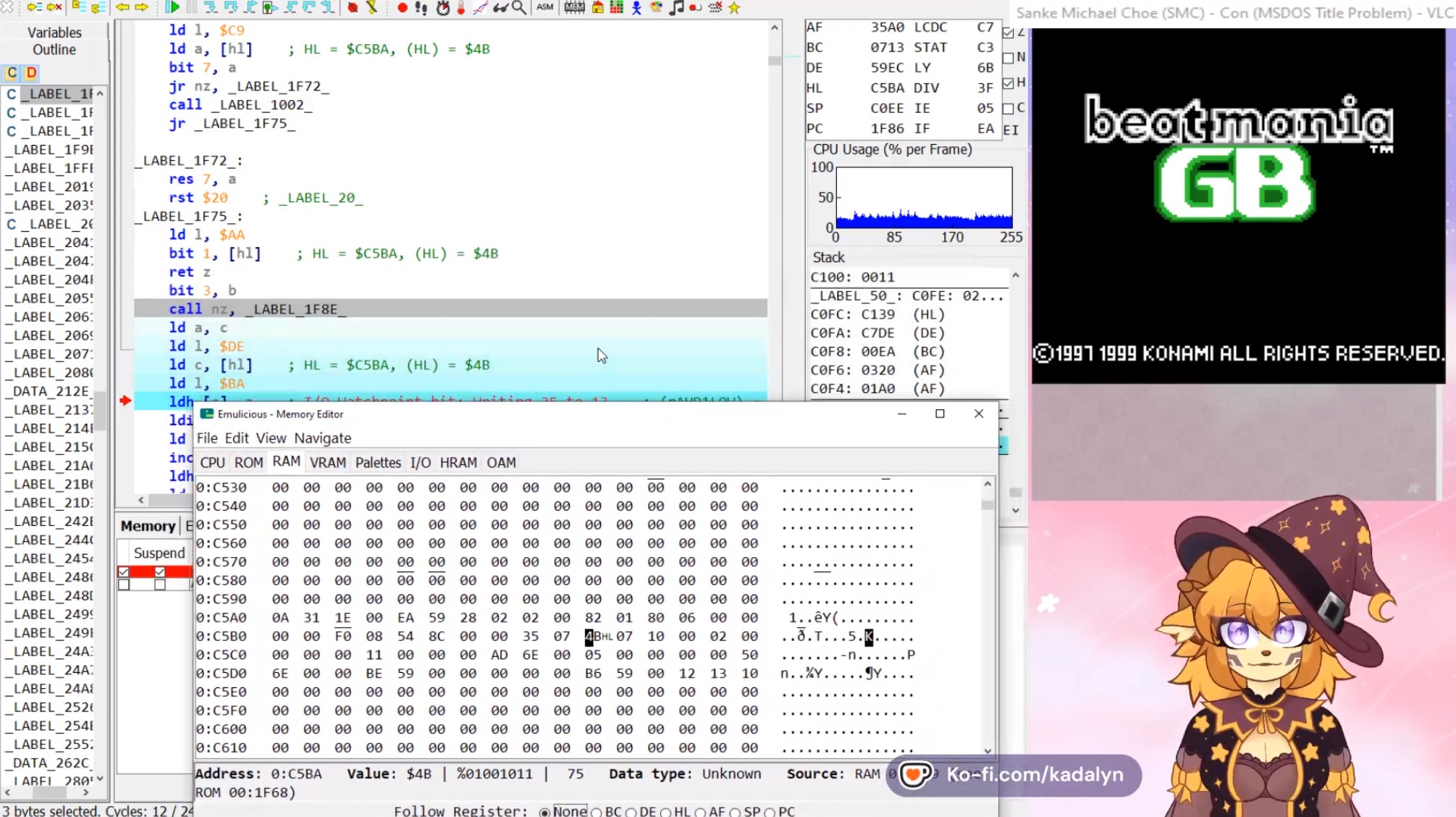Viewport: 1456px width, 817px height.
Task: Open the blue sprite figure viewer icon
Action: (636, 7)
